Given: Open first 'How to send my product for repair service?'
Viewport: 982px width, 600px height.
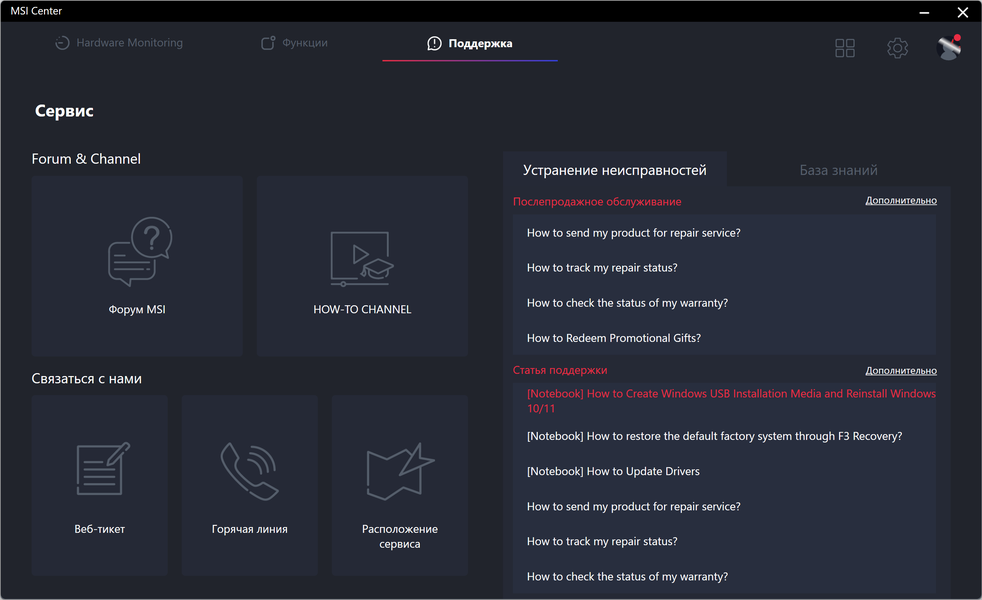Looking at the screenshot, I should click(633, 233).
